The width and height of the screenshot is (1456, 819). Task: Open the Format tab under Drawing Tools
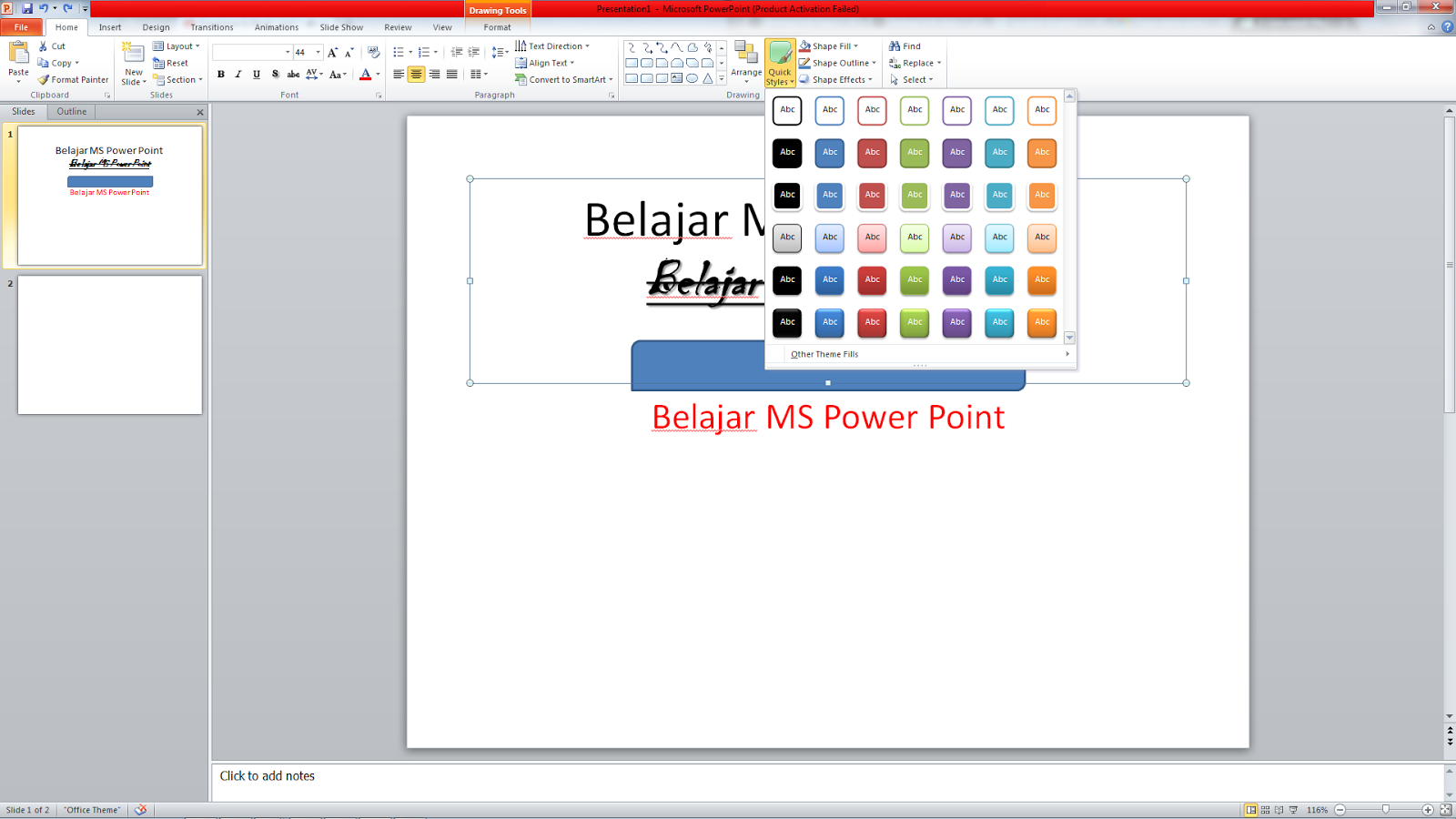click(x=498, y=27)
